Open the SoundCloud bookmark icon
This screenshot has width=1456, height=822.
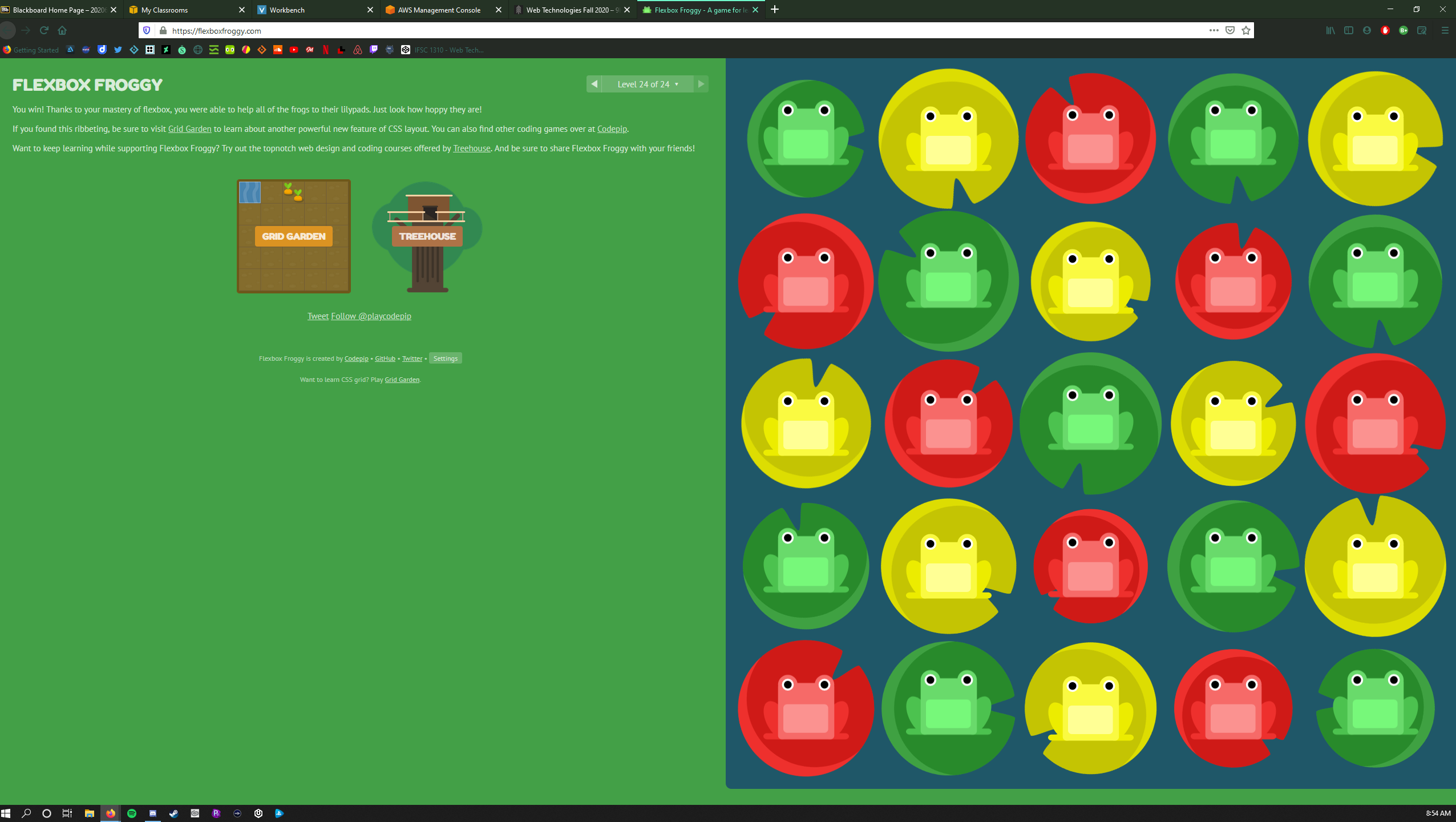(278, 50)
